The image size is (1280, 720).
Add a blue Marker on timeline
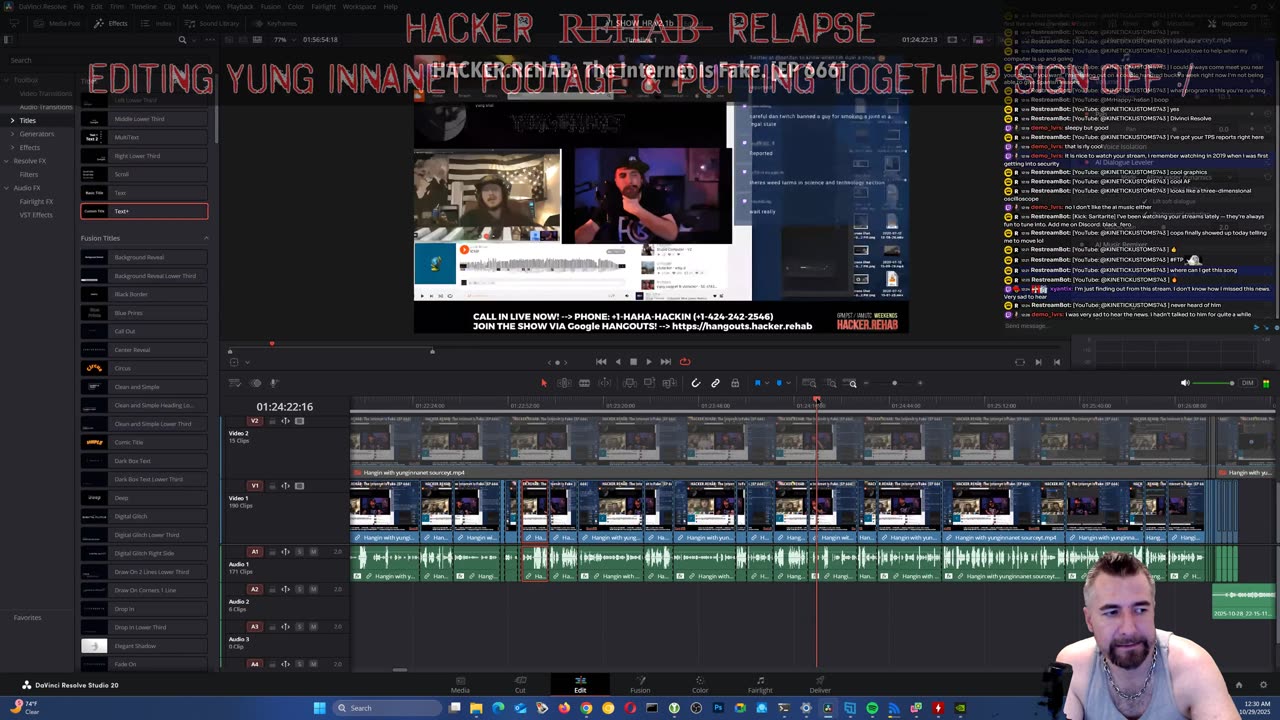[779, 383]
